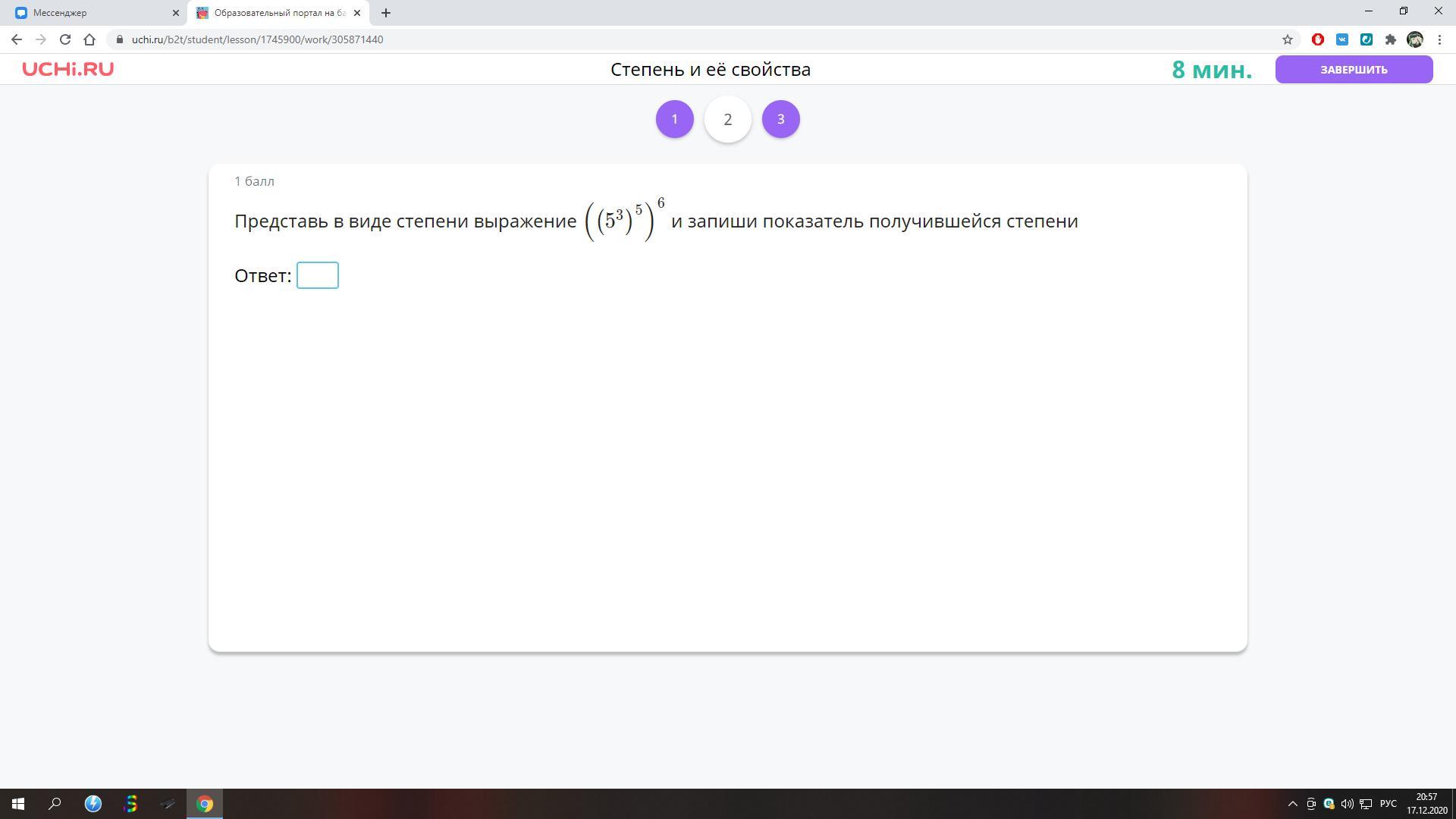Click the power expression formula
Image resolution: width=1456 pixels, height=819 pixels.
(625, 220)
